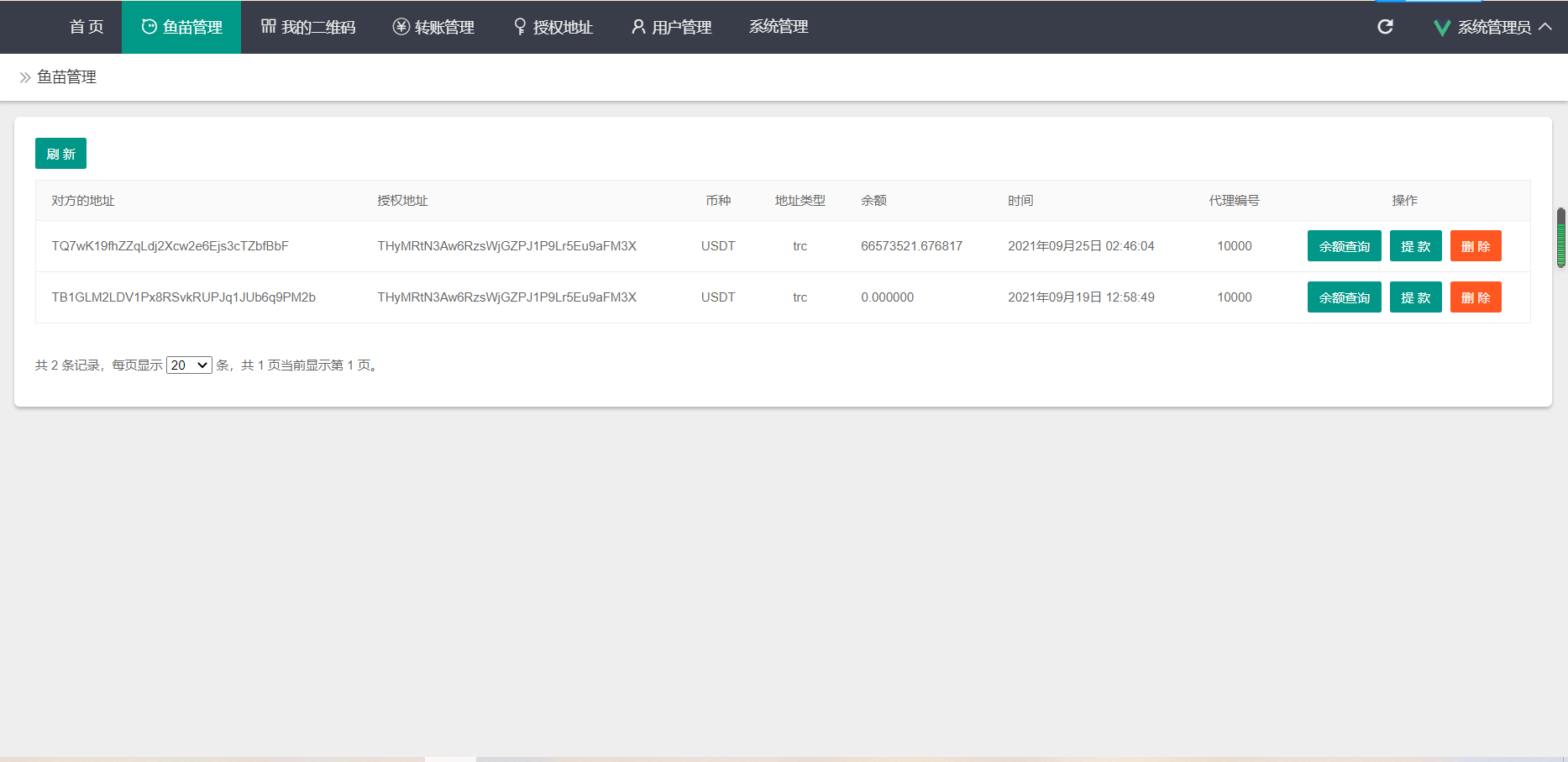This screenshot has width=1568, height=762.
Task: Click 余额查询 for the TQ7wK19 address row
Action: tap(1344, 246)
